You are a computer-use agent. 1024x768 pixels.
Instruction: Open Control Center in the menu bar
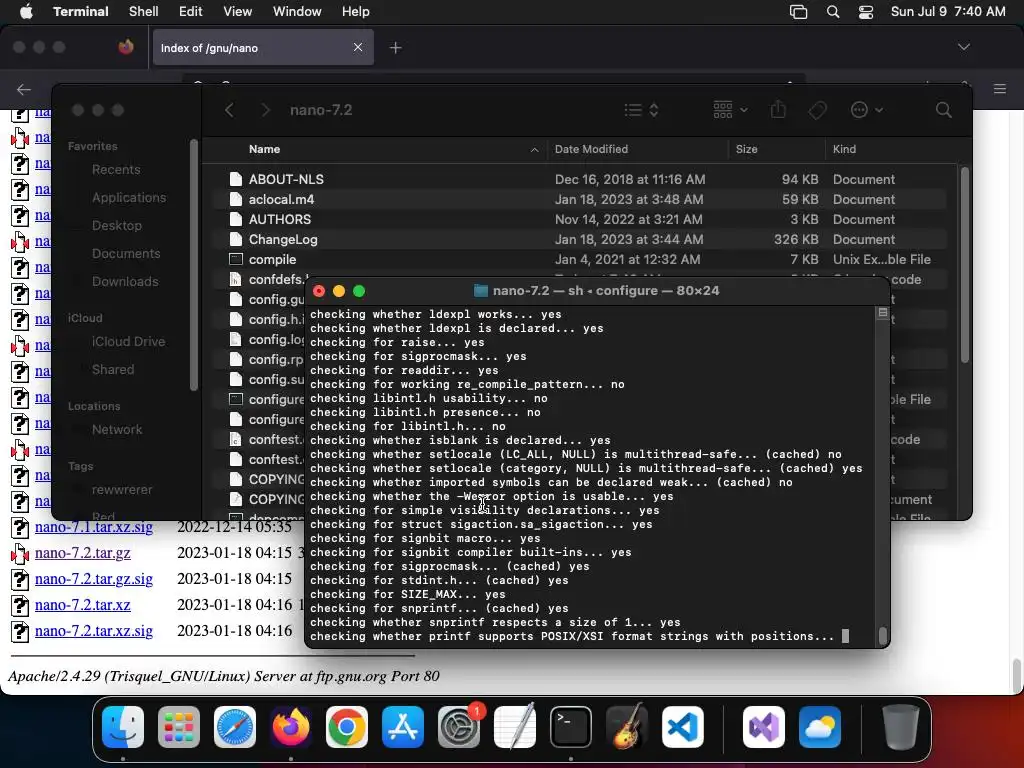tap(866, 12)
